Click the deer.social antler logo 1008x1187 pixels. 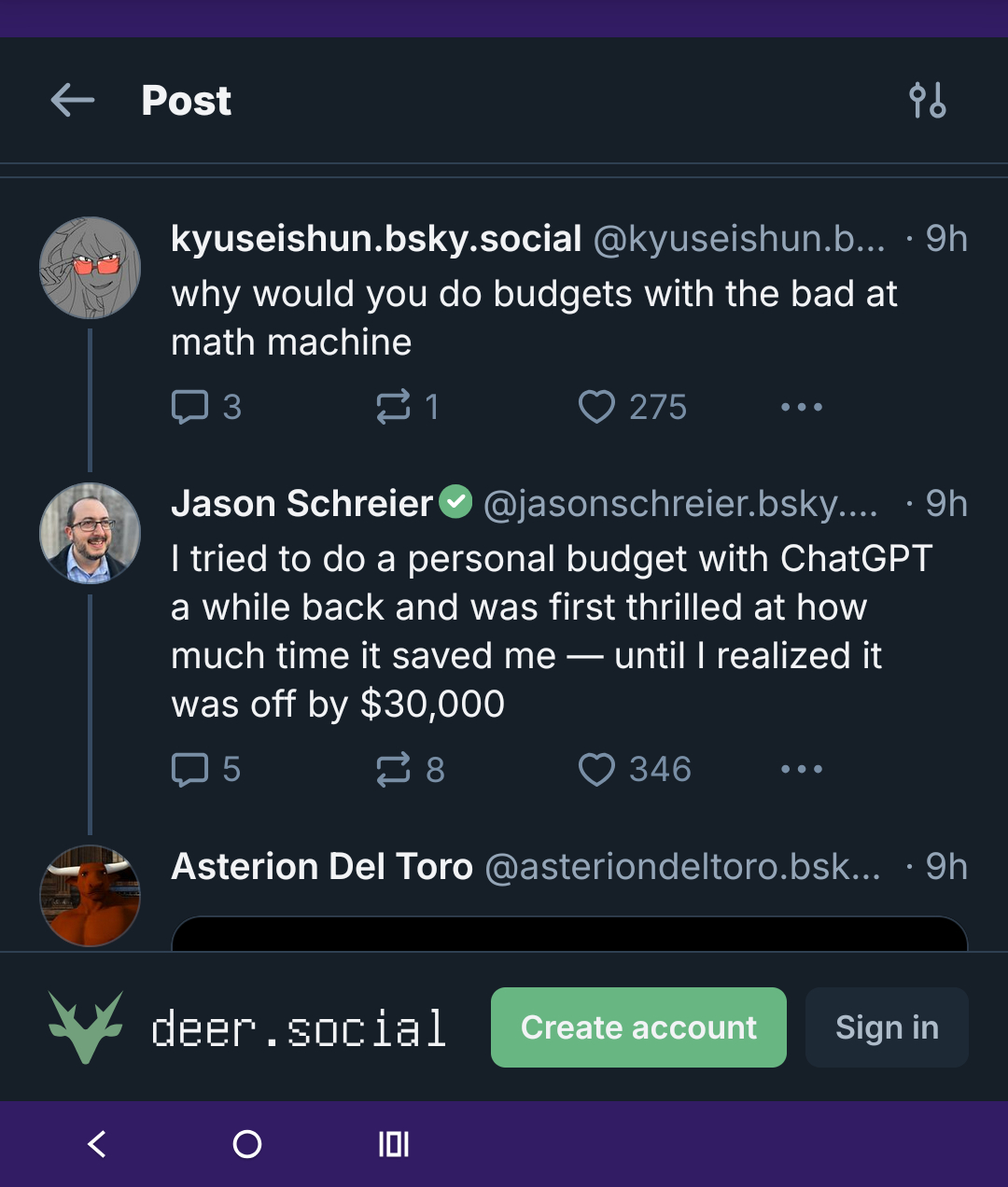(x=86, y=1027)
